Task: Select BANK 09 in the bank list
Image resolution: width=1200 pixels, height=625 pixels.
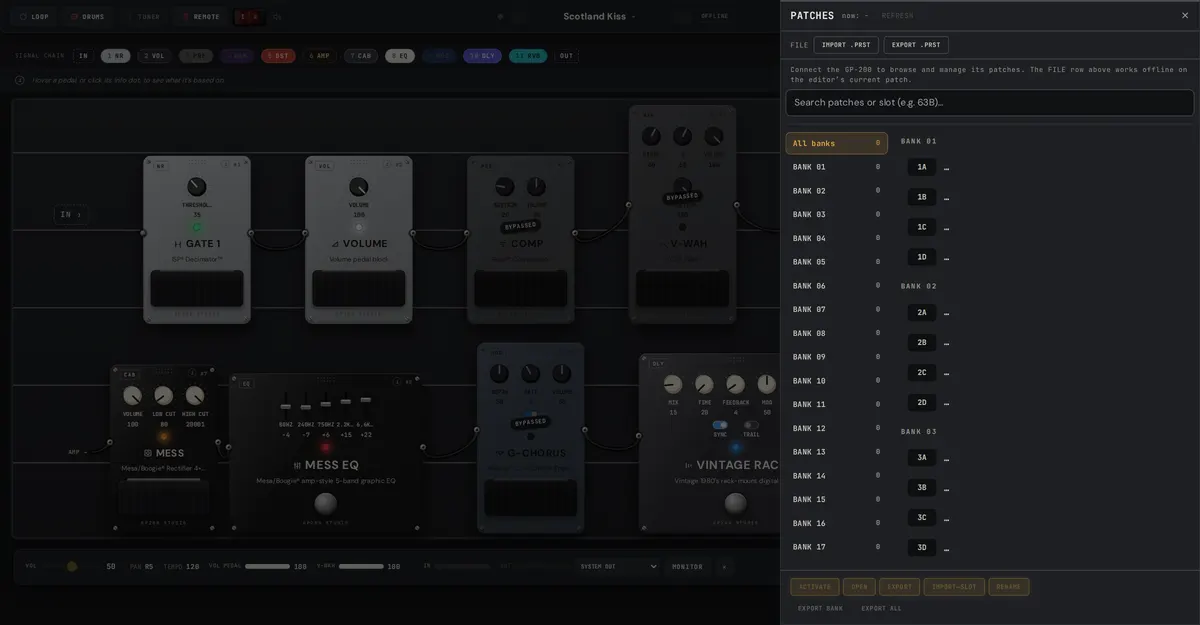Action: pos(837,357)
